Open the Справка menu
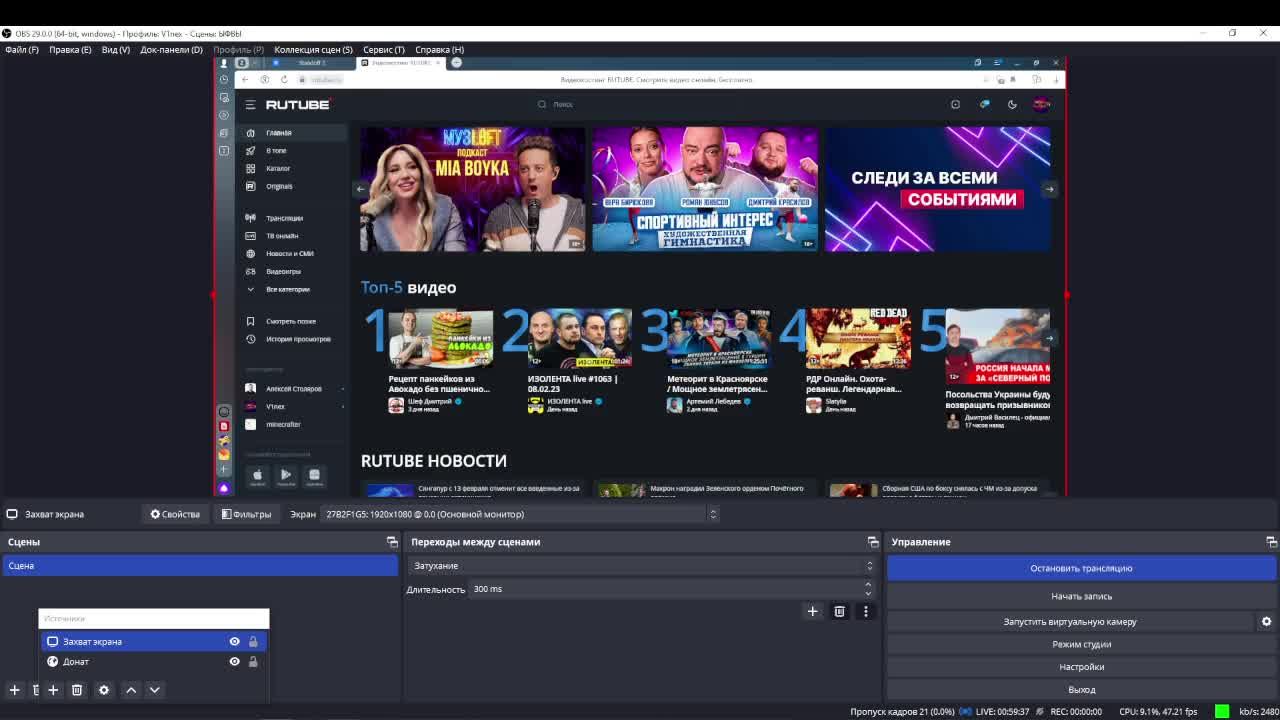This screenshot has width=1280, height=720. point(439,49)
